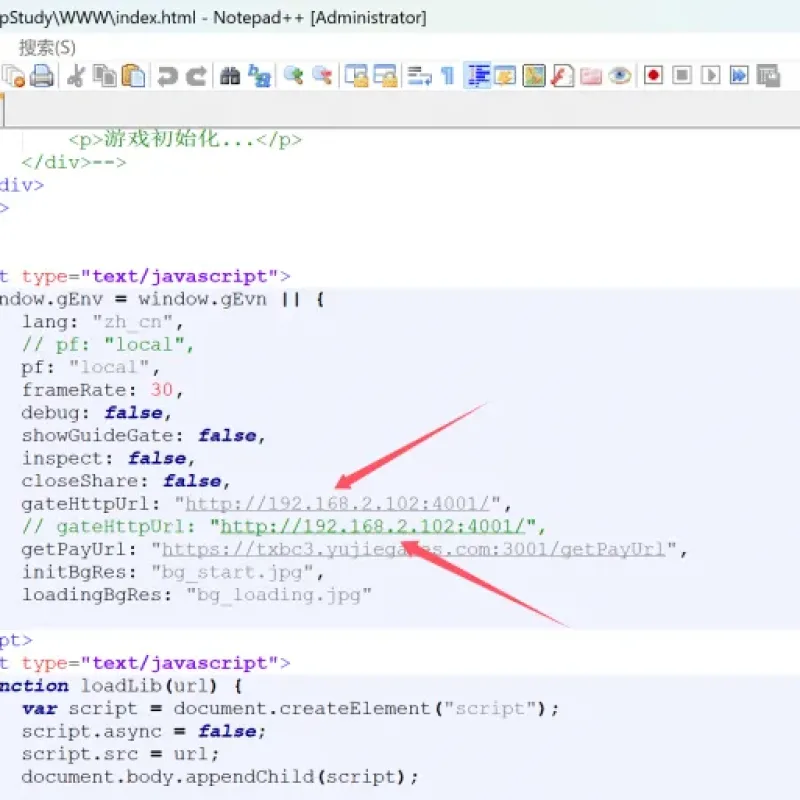
Task: Open Find with the binoculars icon
Action: tap(230, 76)
